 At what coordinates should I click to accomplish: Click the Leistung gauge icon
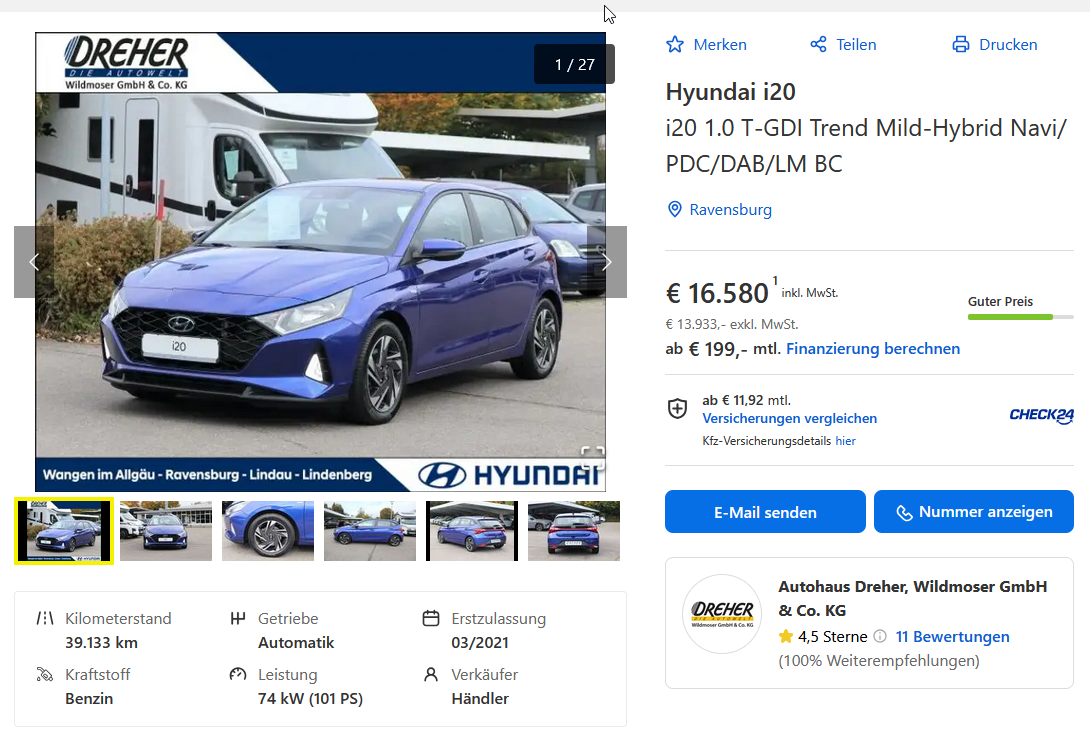(238, 674)
